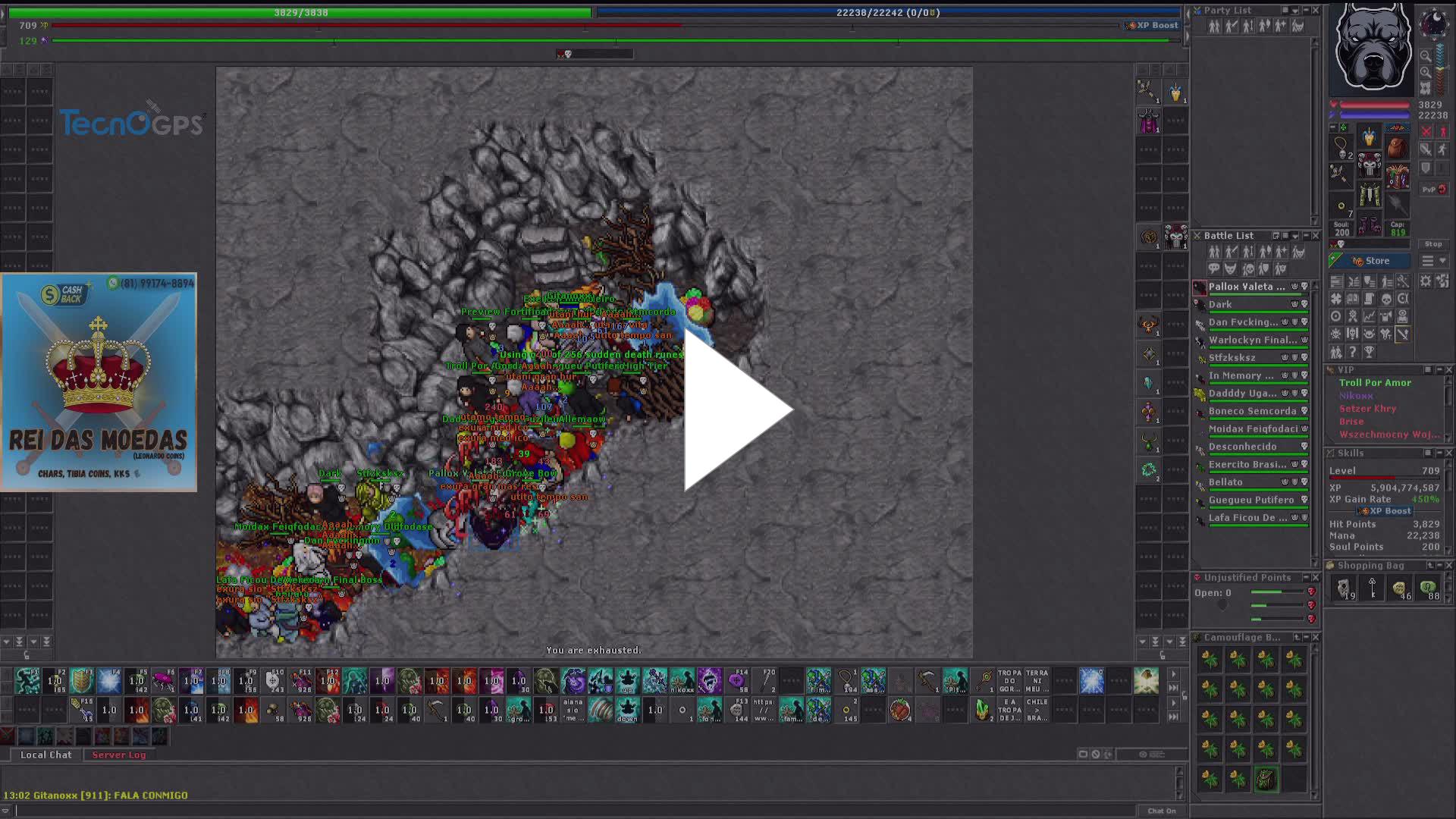1456x819 pixels.
Task: Click the amulet necklace slot
Action: pos(1341,146)
